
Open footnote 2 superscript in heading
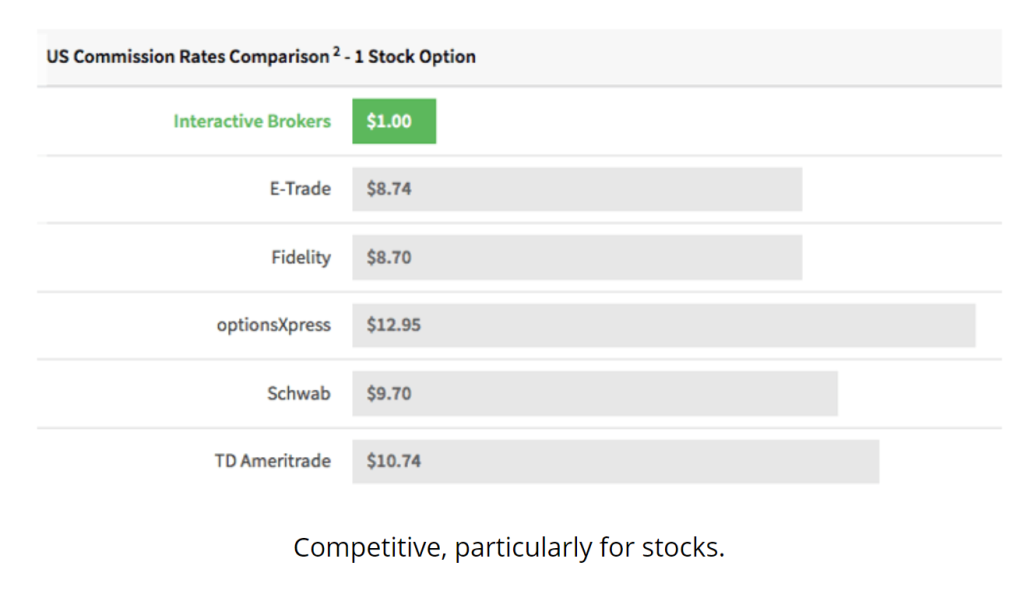click(x=336, y=52)
